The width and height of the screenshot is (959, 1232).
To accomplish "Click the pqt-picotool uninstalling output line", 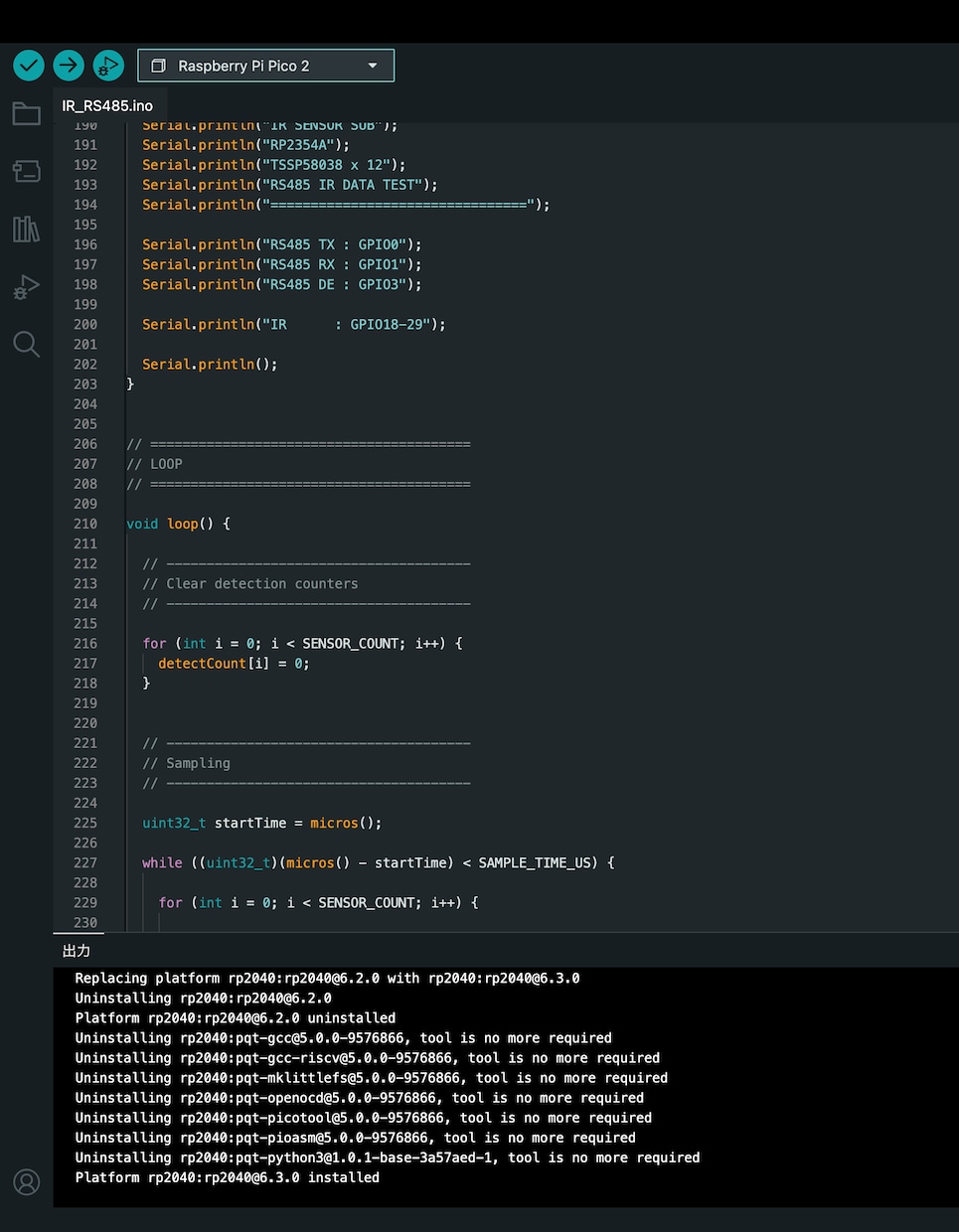I will pyautogui.click(x=363, y=1118).
